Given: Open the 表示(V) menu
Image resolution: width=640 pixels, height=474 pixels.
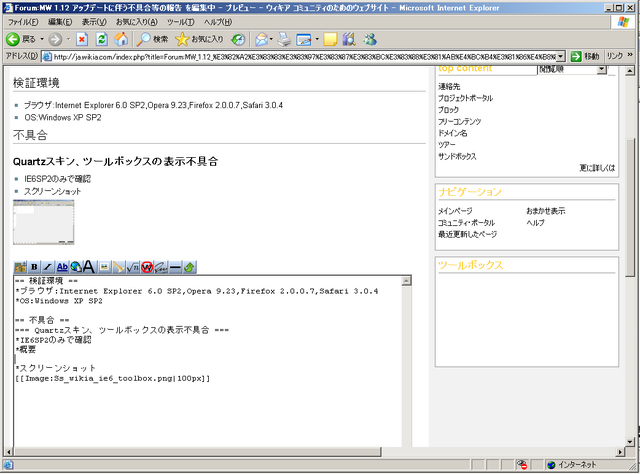Looking at the screenshot, I should pos(94,22).
